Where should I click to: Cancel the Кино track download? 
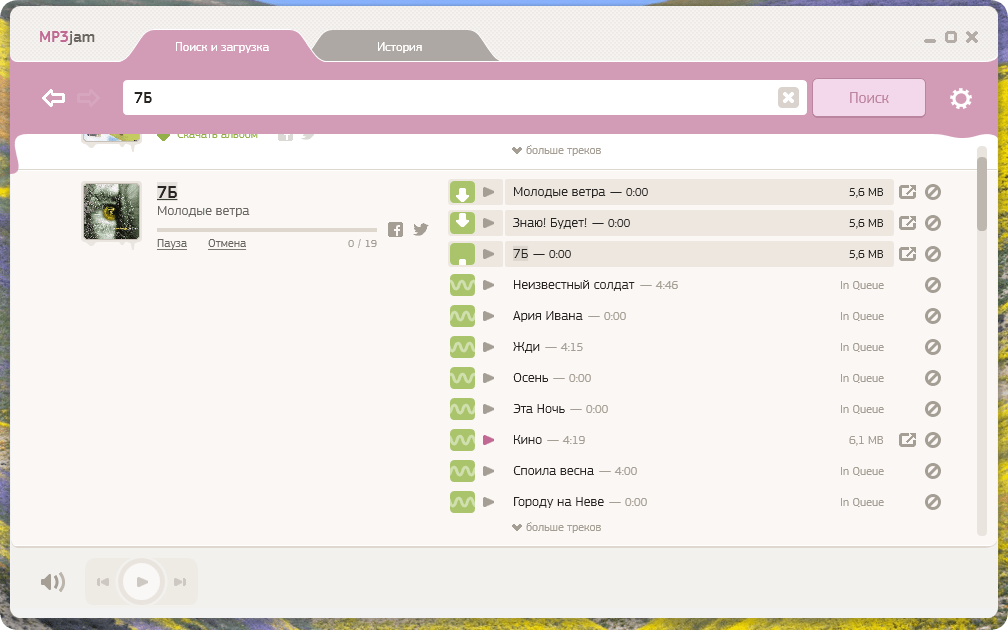[933, 440]
